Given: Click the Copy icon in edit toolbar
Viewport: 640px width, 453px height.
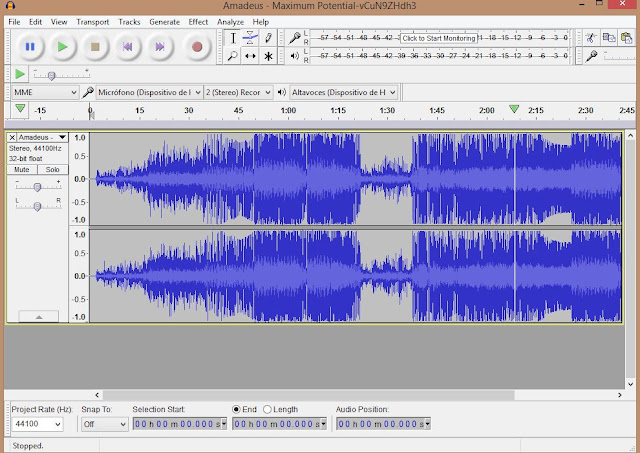Looking at the screenshot, I should coord(609,38).
